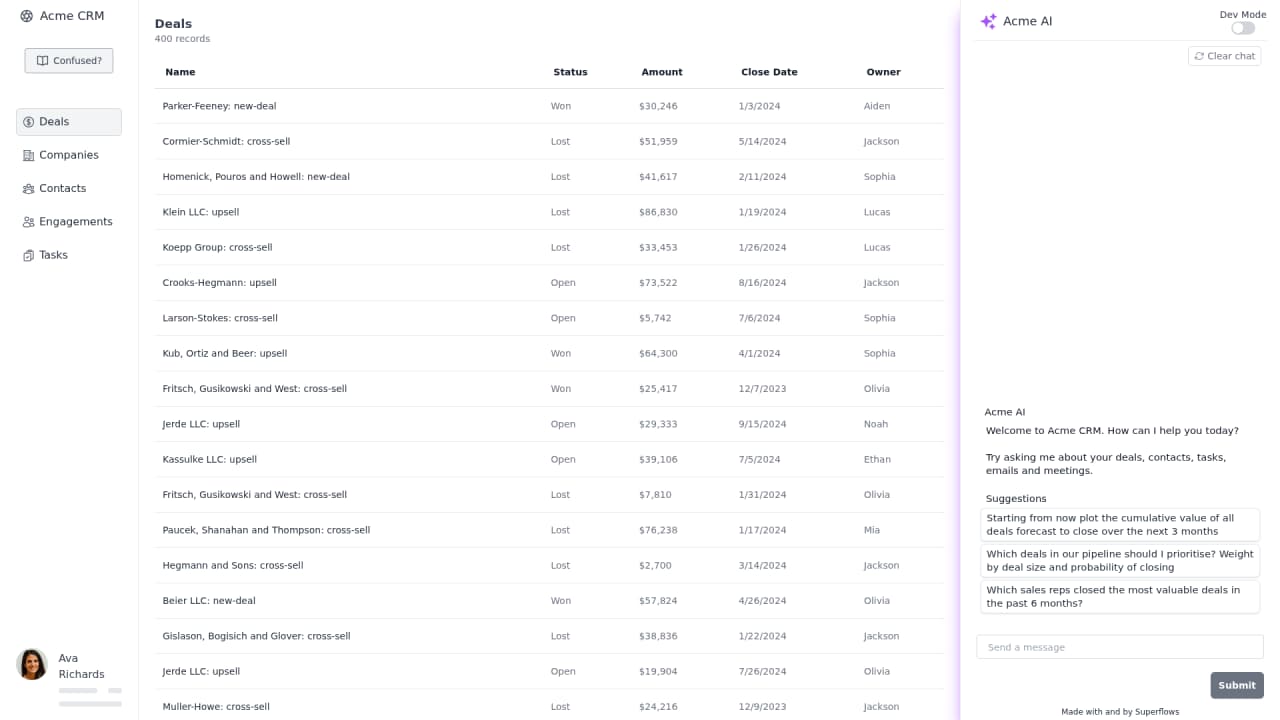Open the Tasks page

[69, 255]
